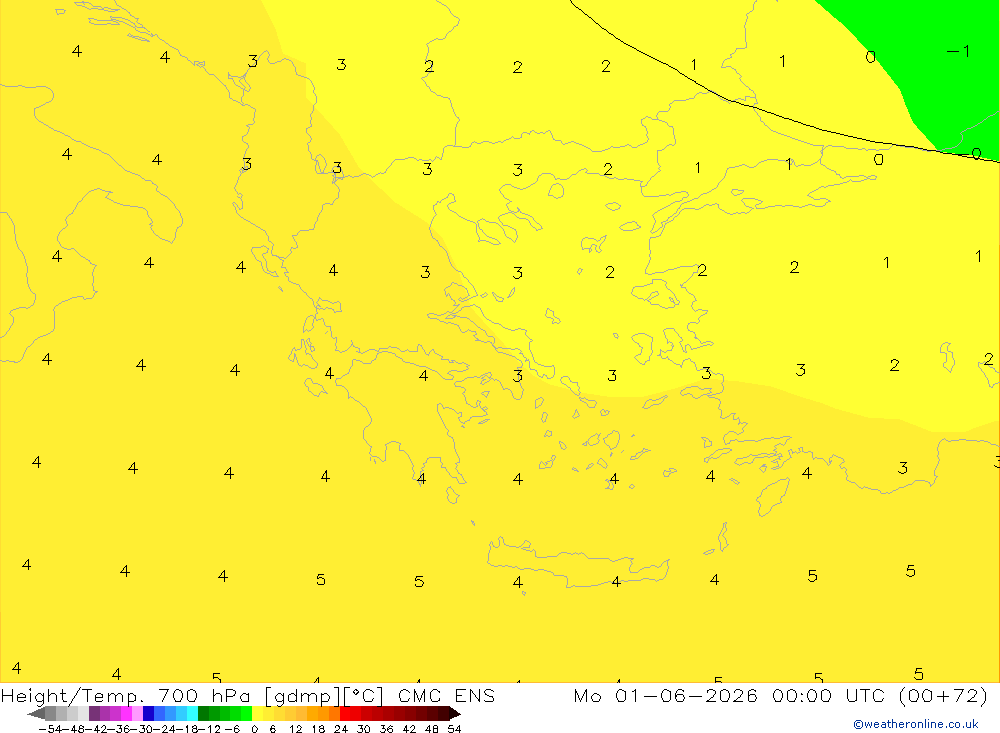The height and width of the screenshot is (733, 1000).
Task: Click the '48' label under the color scale
Action: click(x=431, y=729)
